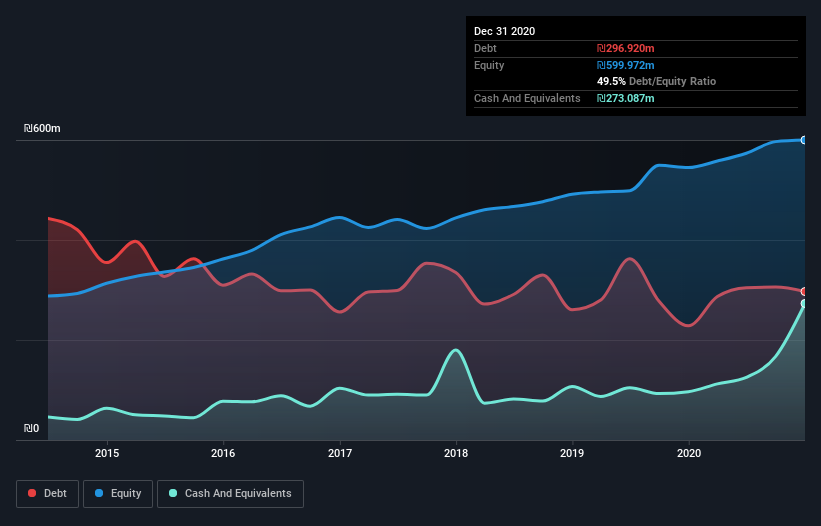Image resolution: width=821 pixels, height=526 pixels.
Task: Toggle the Cash And Equivalents legend button
Action: pyautogui.click(x=230, y=494)
